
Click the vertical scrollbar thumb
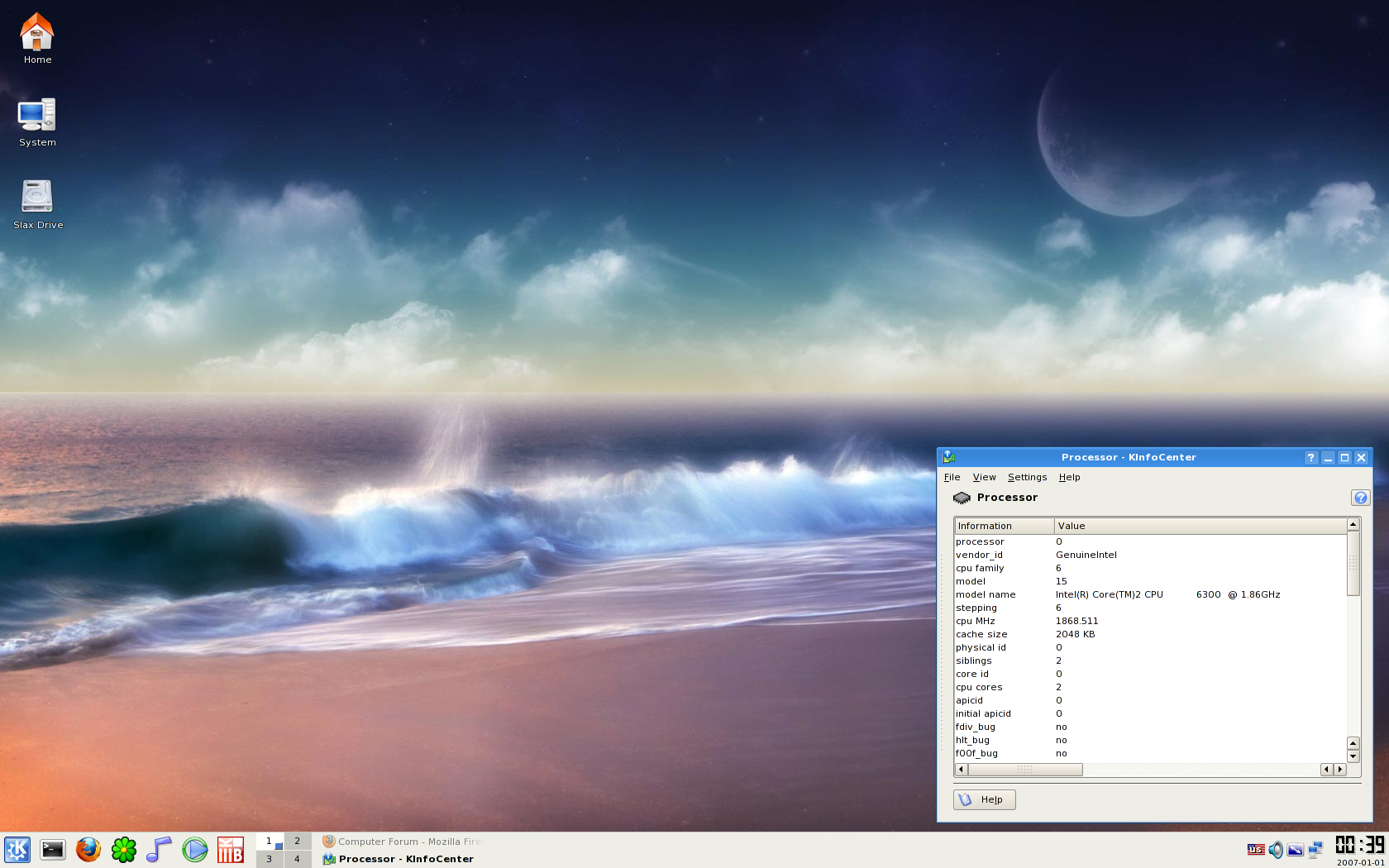pos(1353,564)
